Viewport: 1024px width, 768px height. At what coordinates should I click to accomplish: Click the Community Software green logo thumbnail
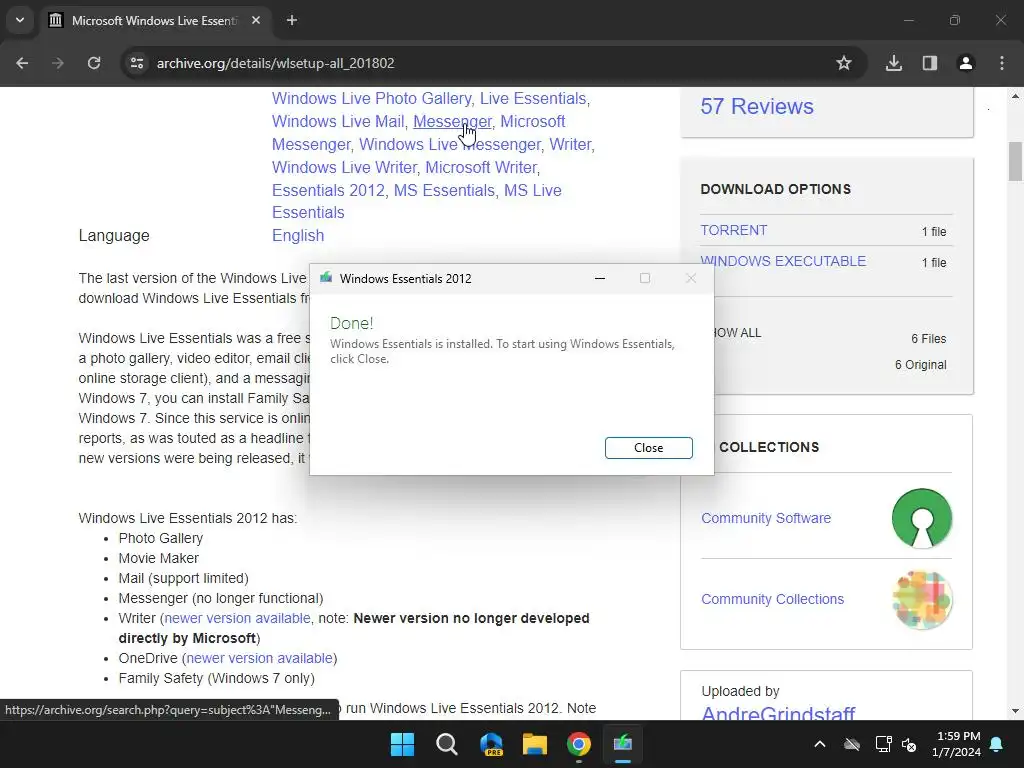[922, 519]
